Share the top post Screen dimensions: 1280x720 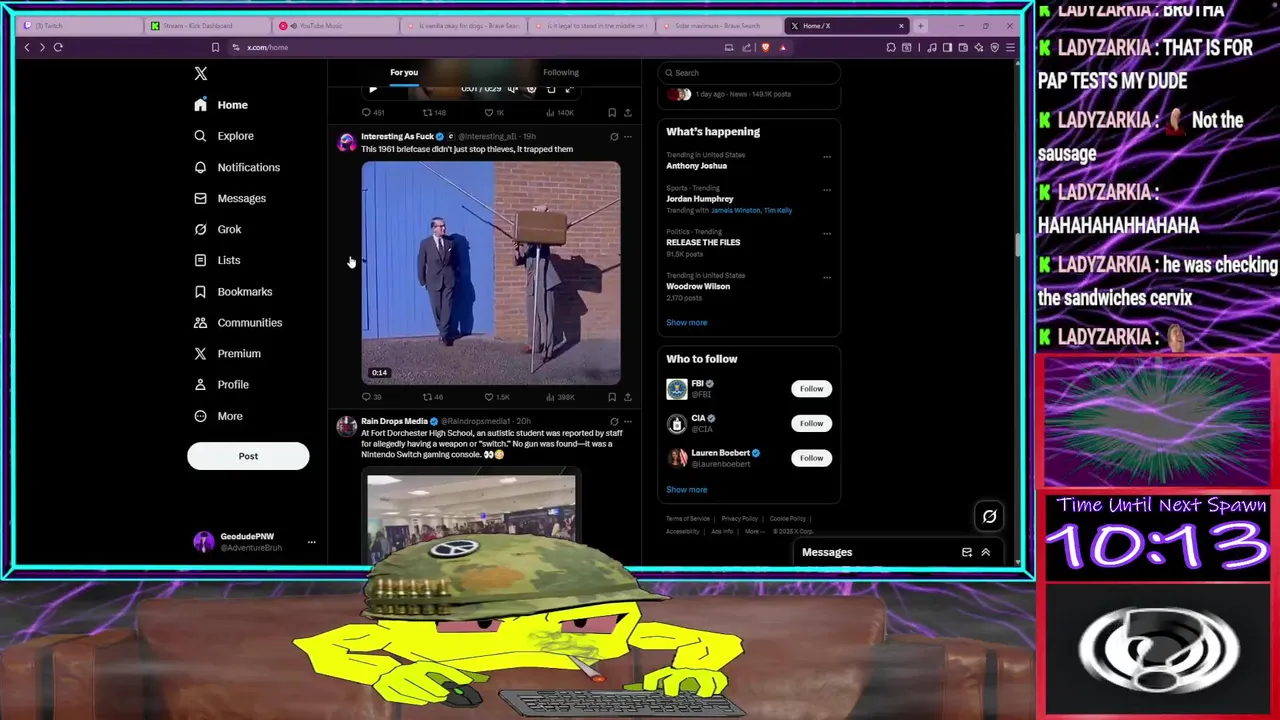click(x=627, y=113)
